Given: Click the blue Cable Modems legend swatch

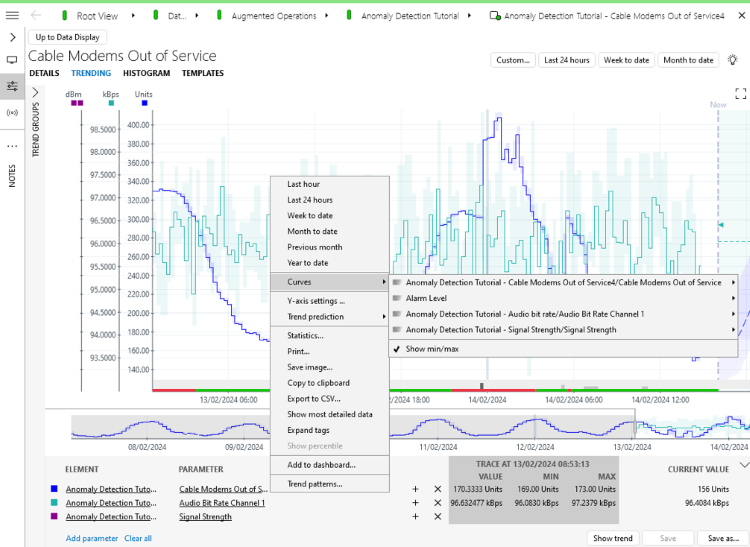Looking at the screenshot, I should [x=54, y=489].
